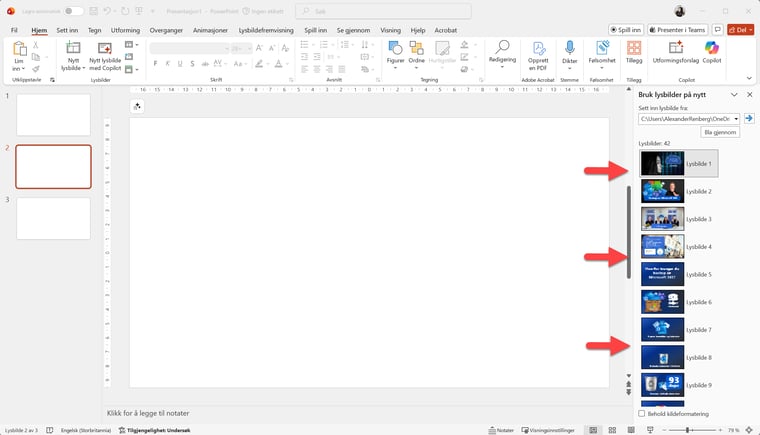The width and height of the screenshot is (760, 435).
Task: Open the font size combo box
Action: pos(241,48)
